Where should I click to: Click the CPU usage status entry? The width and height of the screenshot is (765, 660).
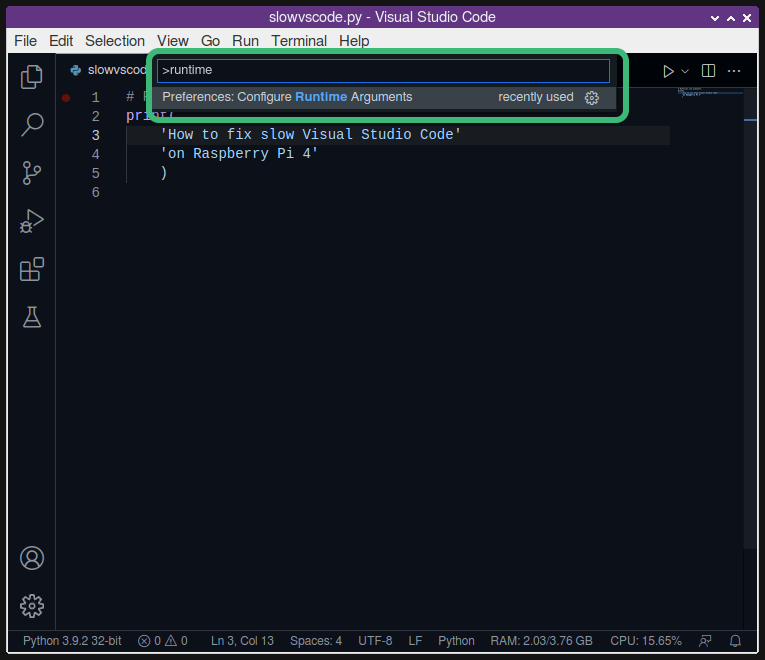click(x=646, y=640)
